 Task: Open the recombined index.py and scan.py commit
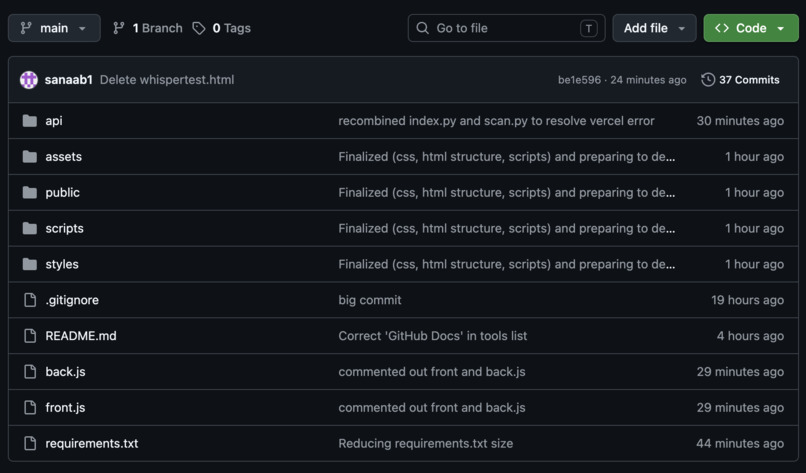[497, 121]
